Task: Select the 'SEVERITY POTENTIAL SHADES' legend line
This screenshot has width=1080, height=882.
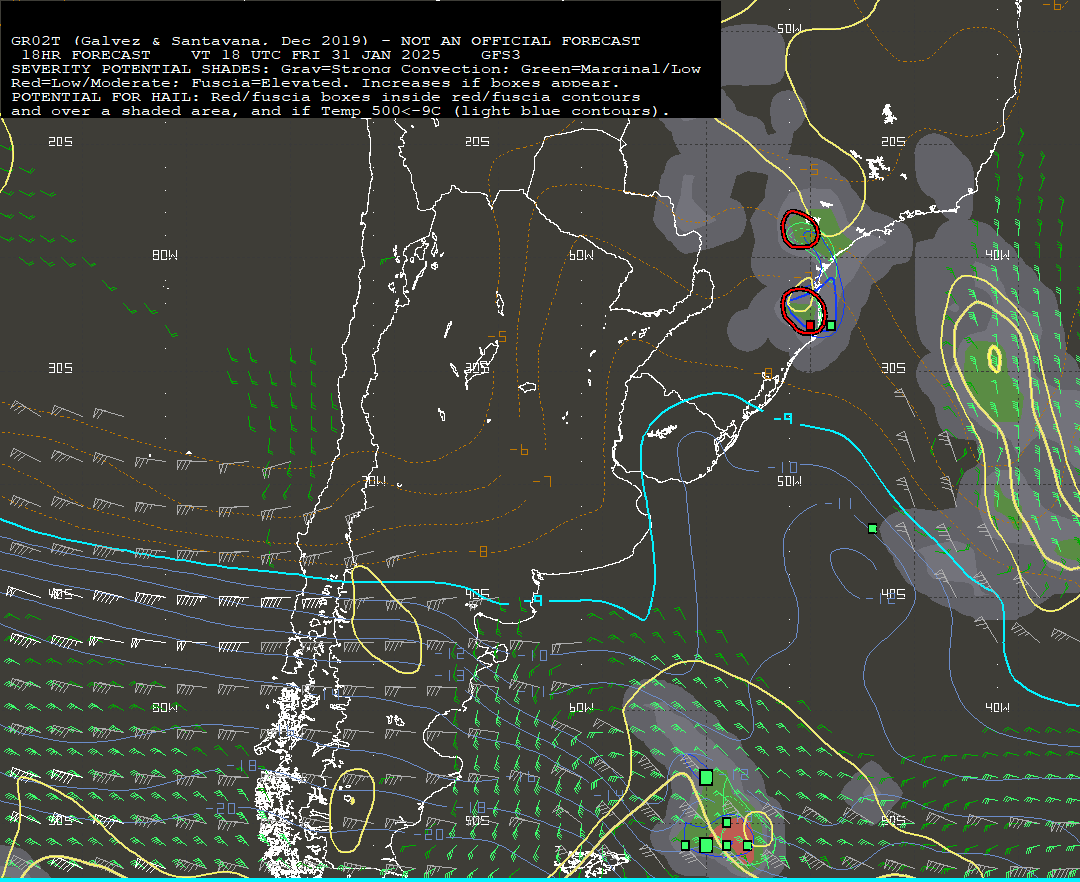Action: click(x=355, y=69)
